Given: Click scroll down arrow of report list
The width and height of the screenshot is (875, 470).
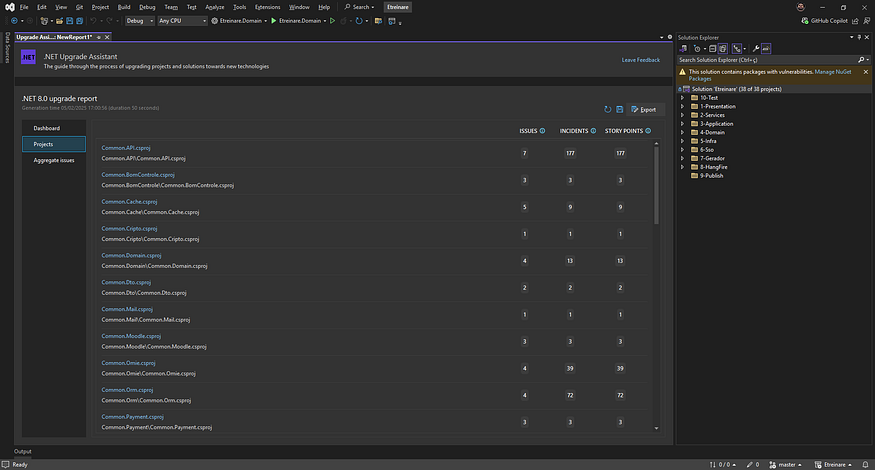Looking at the screenshot, I should pyautogui.click(x=656, y=428).
